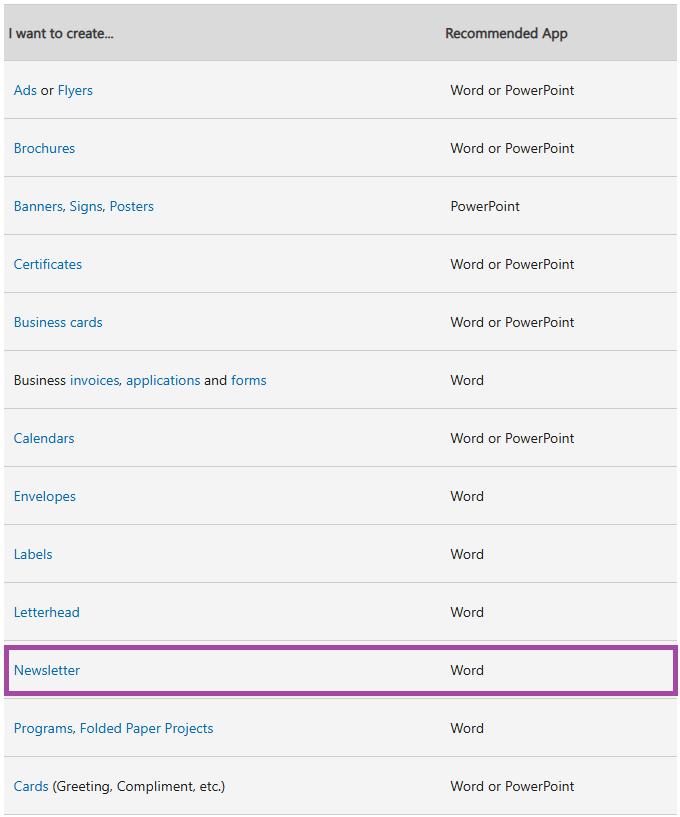
Task: Click the forms link
Action: 249,380
